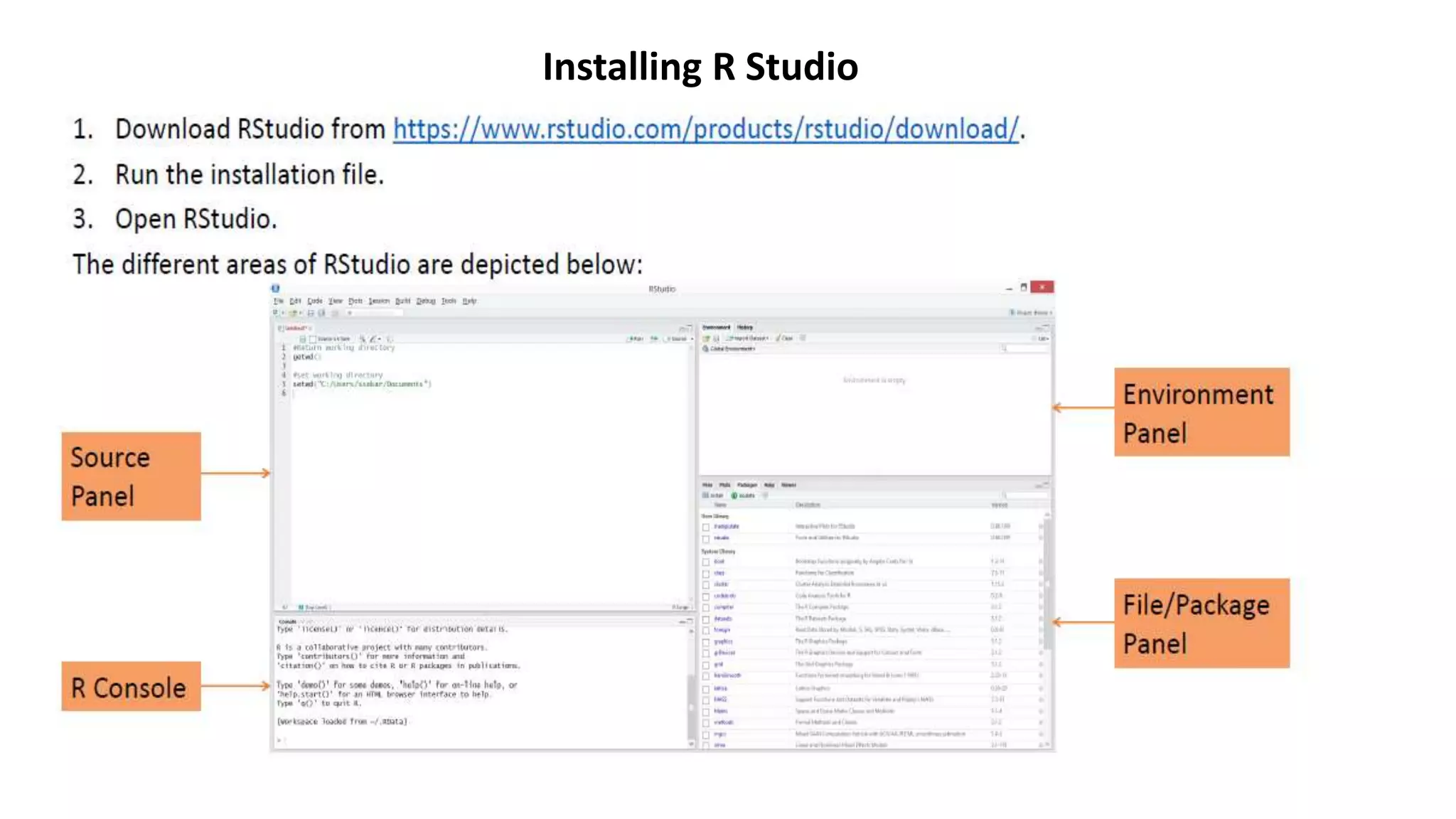This screenshot has height=819, width=1456.
Task: Check the class package checkbox
Action: click(x=706, y=573)
